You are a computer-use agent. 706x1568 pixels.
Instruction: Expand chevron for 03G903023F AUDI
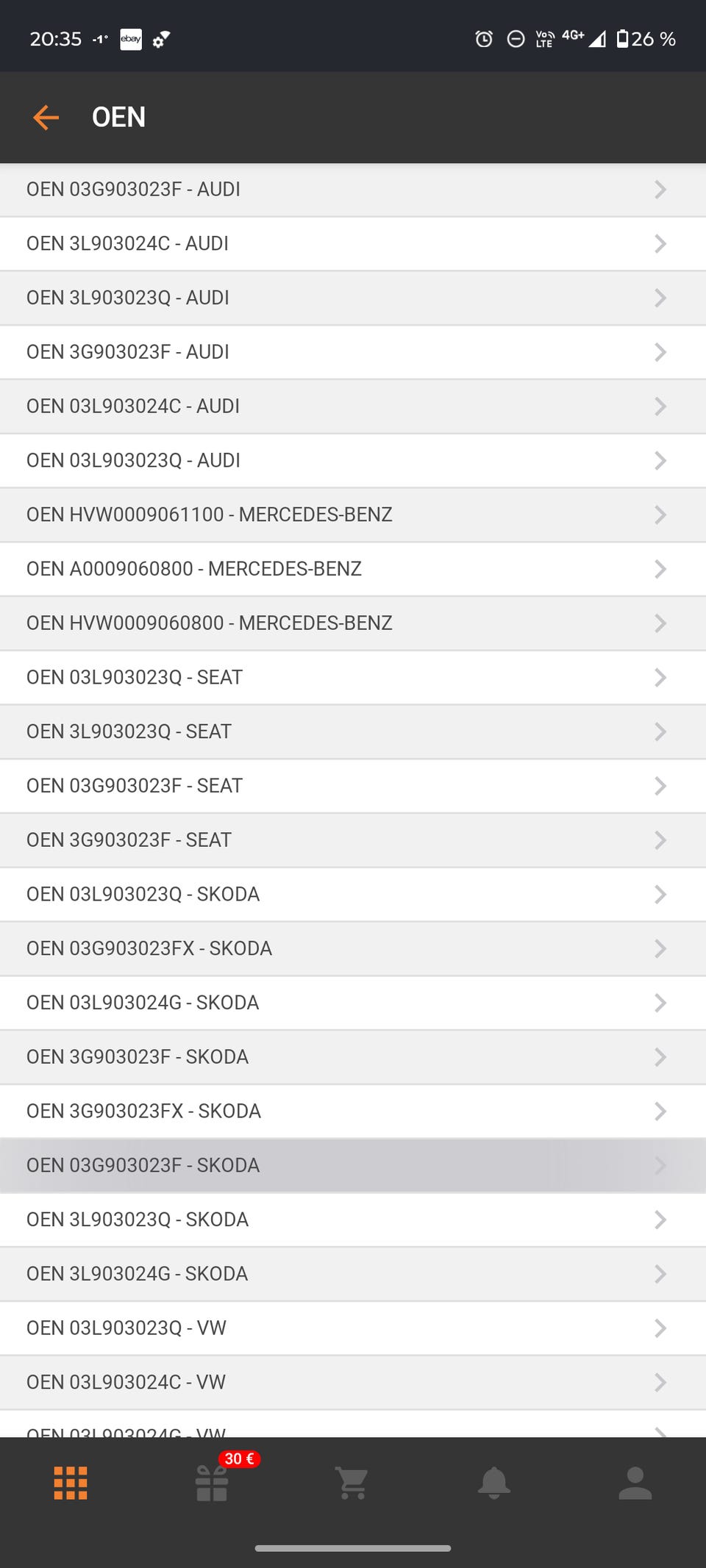[x=660, y=190]
